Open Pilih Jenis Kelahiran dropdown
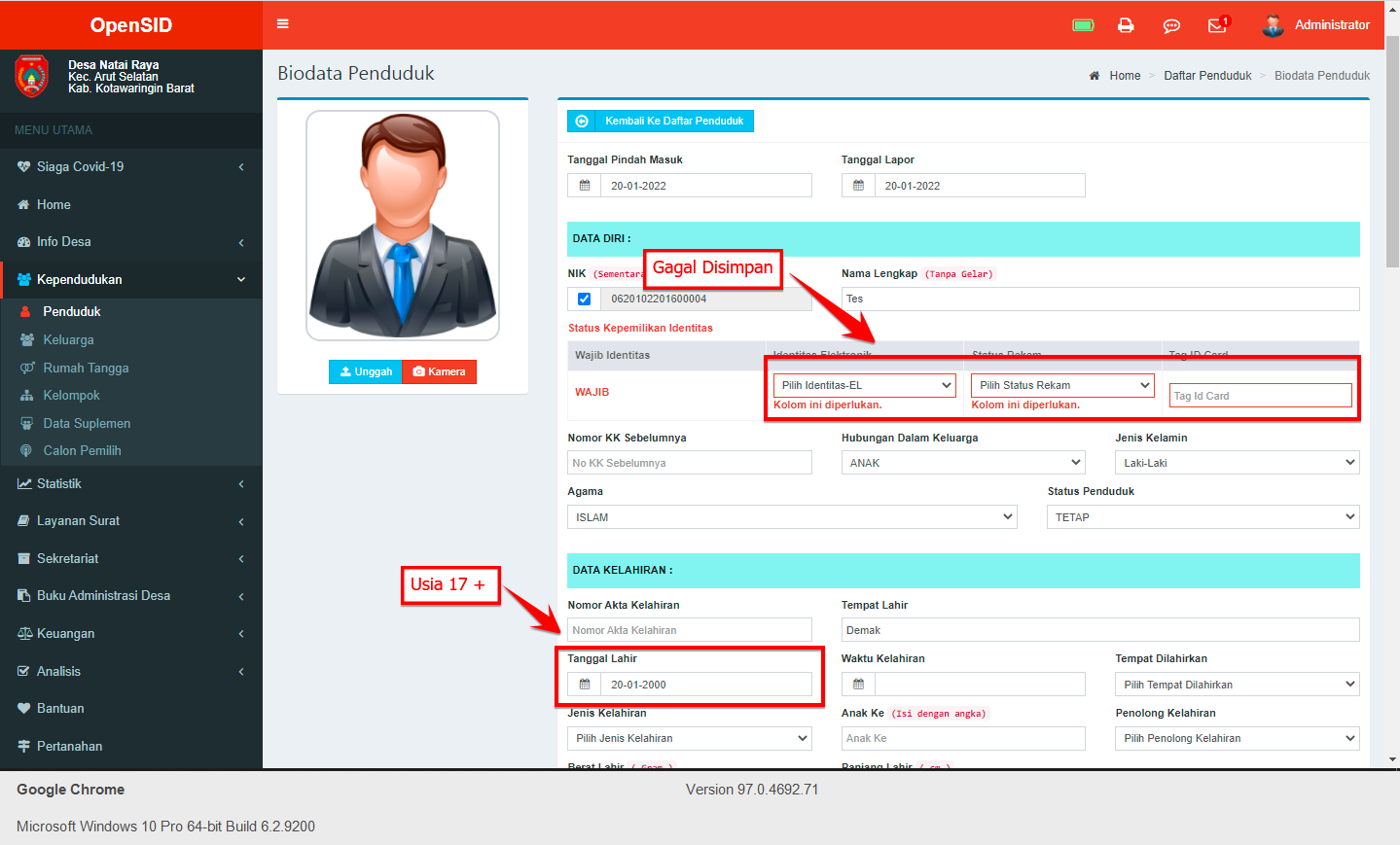Viewport: 1400px width, 845px height. pos(690,738)
